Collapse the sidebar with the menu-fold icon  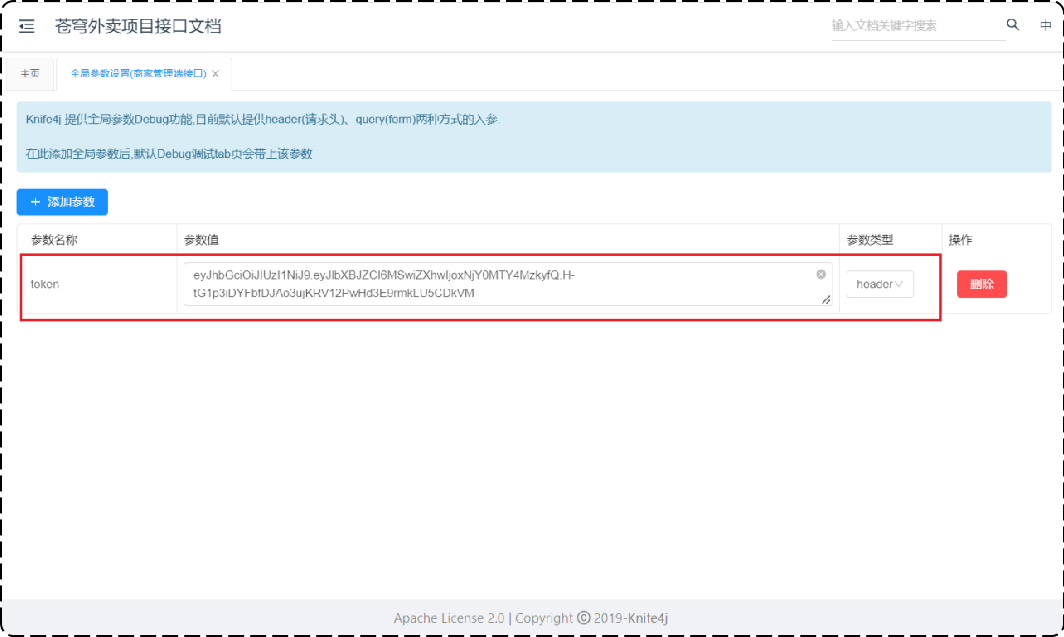pos(26,26)
